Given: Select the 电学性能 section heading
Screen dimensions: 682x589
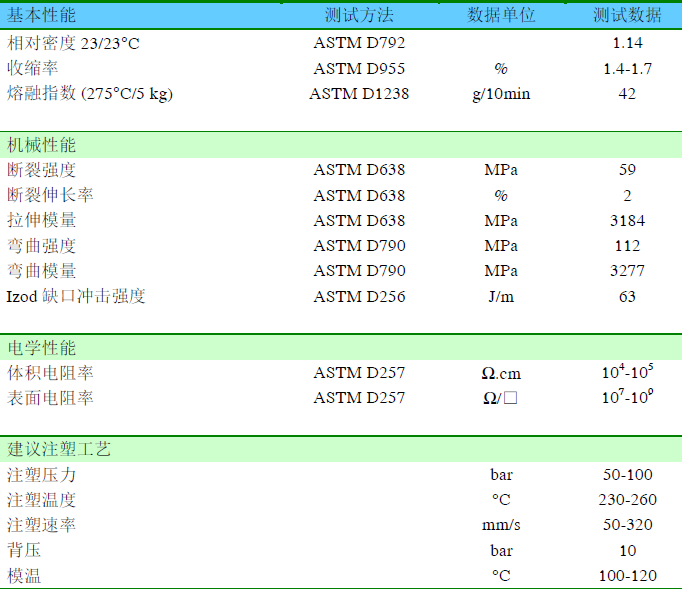Looking at the screenshot, I should 41,348.
